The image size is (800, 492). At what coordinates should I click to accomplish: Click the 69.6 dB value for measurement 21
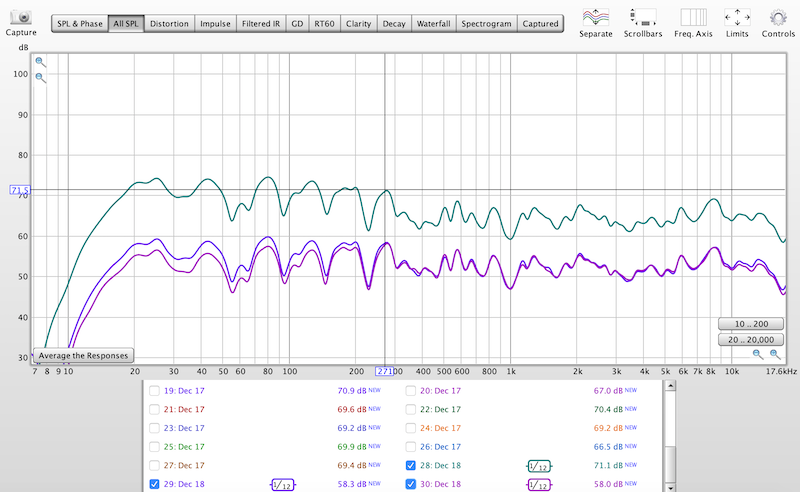click(x=352, y=409)
